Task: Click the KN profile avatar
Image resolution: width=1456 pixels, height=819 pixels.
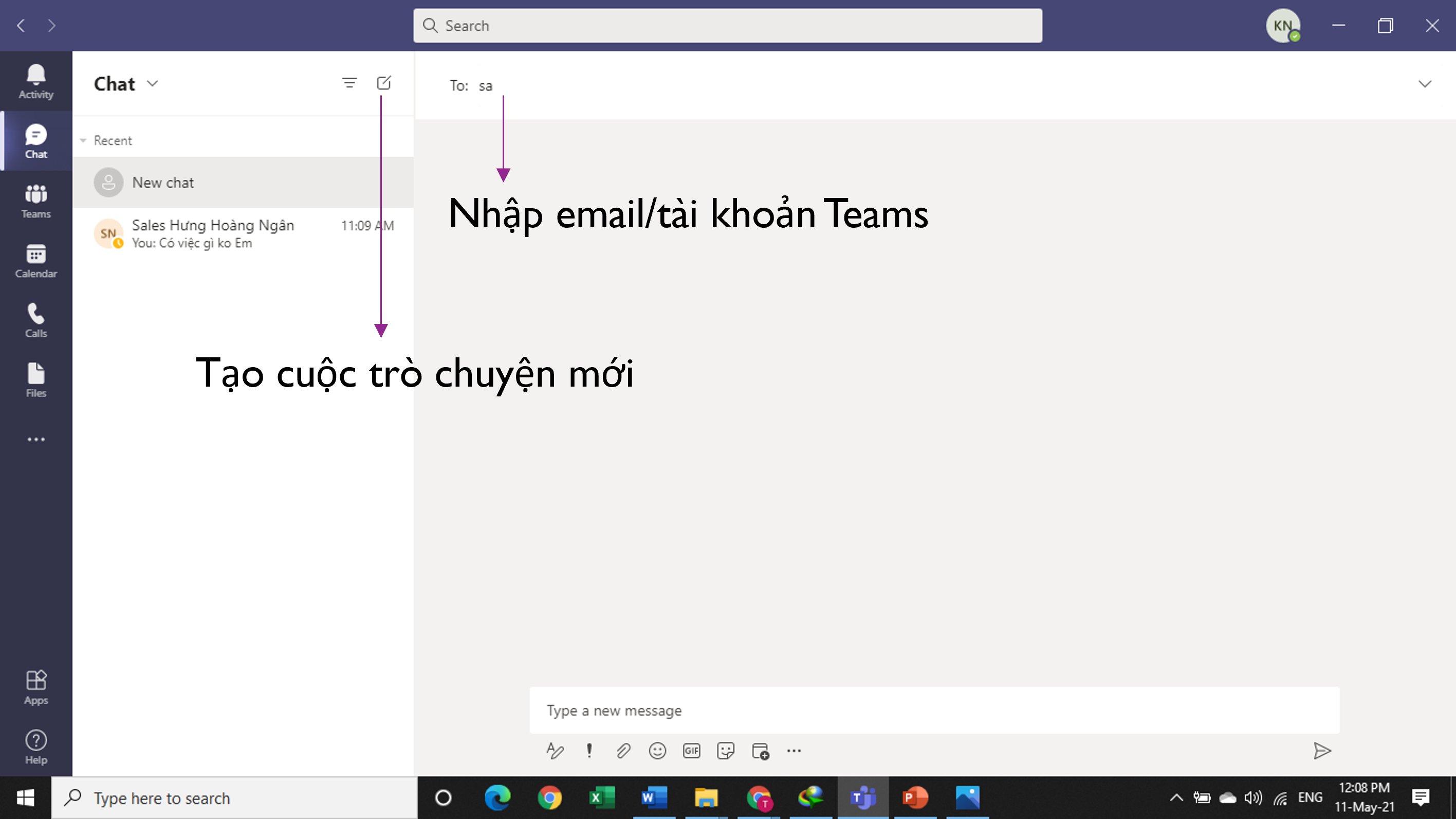Action: point(1282,26)
